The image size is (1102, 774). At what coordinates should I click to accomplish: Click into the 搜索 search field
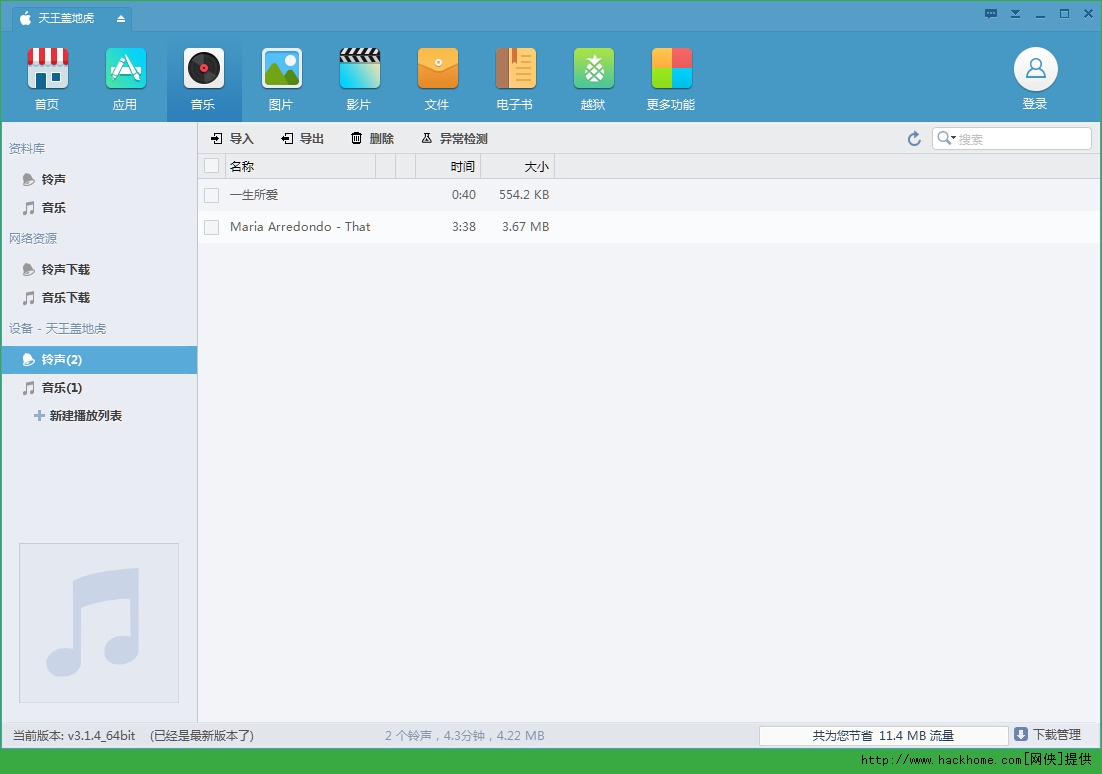1020,139
